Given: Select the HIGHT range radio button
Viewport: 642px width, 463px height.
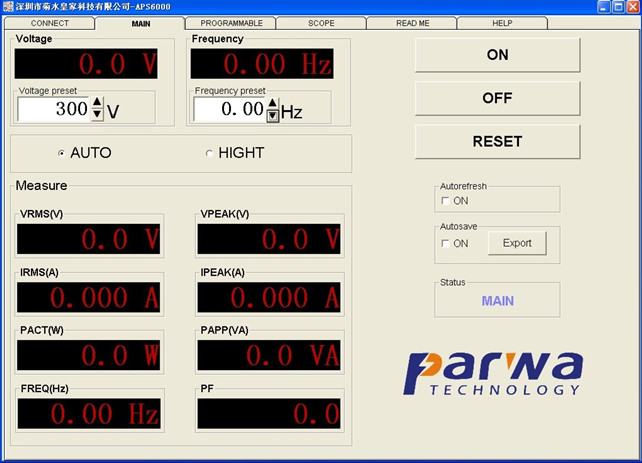Looking at the screenshot, I should [x=209, y=153].
